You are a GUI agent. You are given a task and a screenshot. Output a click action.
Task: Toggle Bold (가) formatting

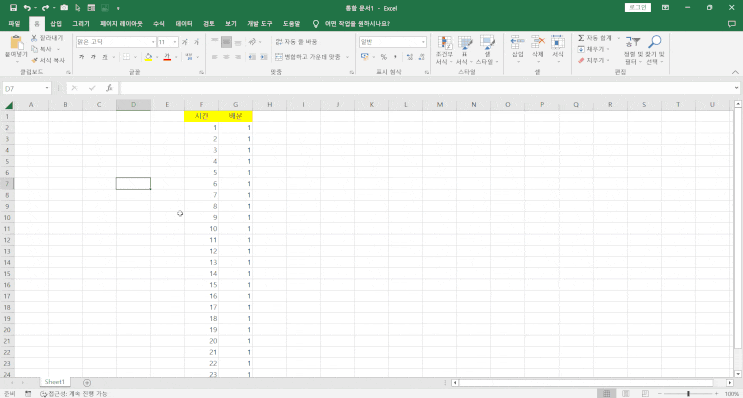point(82,57)
